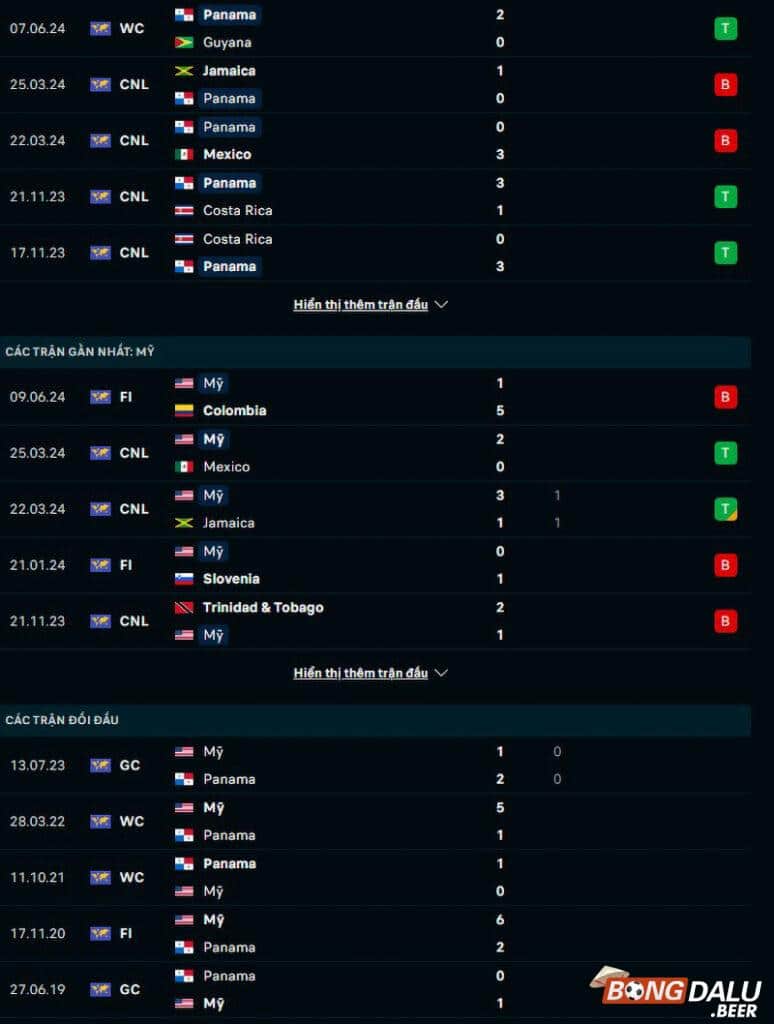
Task: Expand more matches chevron below the Panama list
Action: (441, 305)
